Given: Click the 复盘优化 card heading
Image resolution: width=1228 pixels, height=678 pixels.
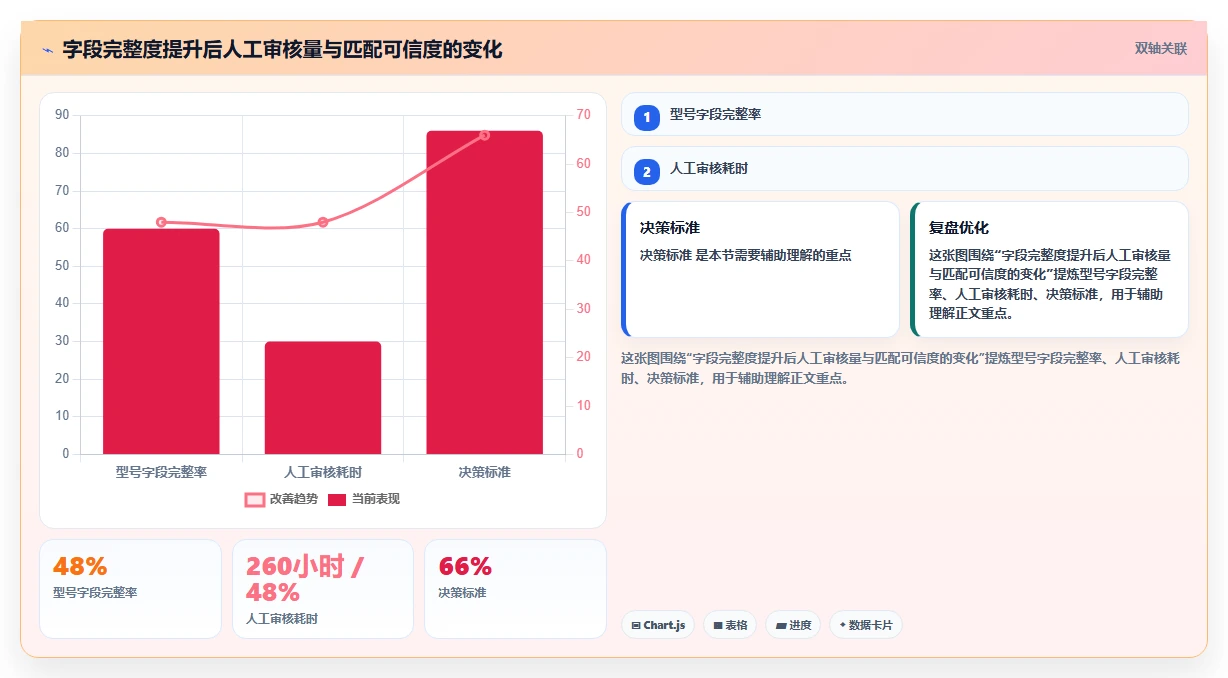Looking at the screenshot, I should pyautogui.click(x=959, y=228).
